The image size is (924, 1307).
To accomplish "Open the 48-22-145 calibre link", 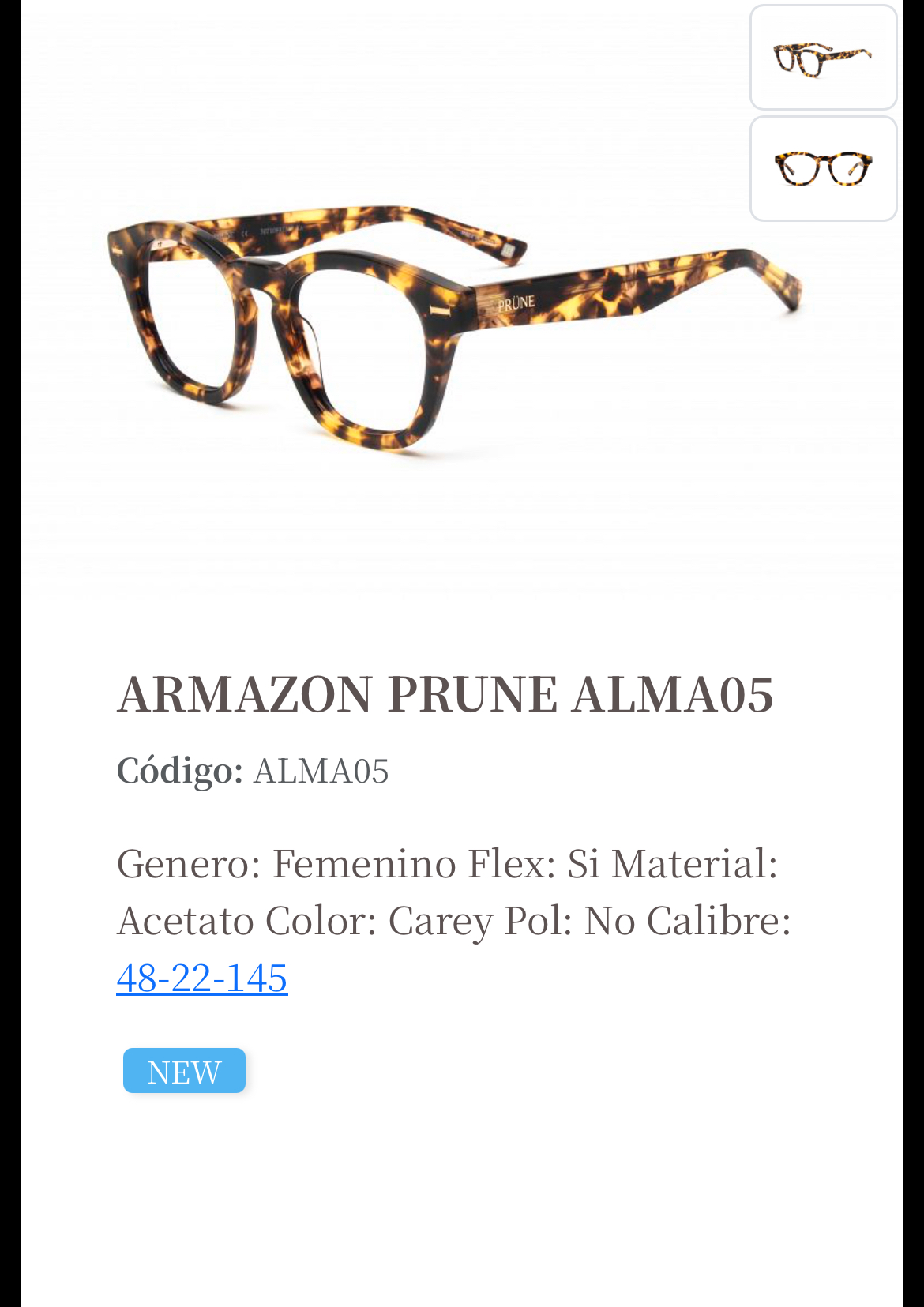I will point(202,978).
